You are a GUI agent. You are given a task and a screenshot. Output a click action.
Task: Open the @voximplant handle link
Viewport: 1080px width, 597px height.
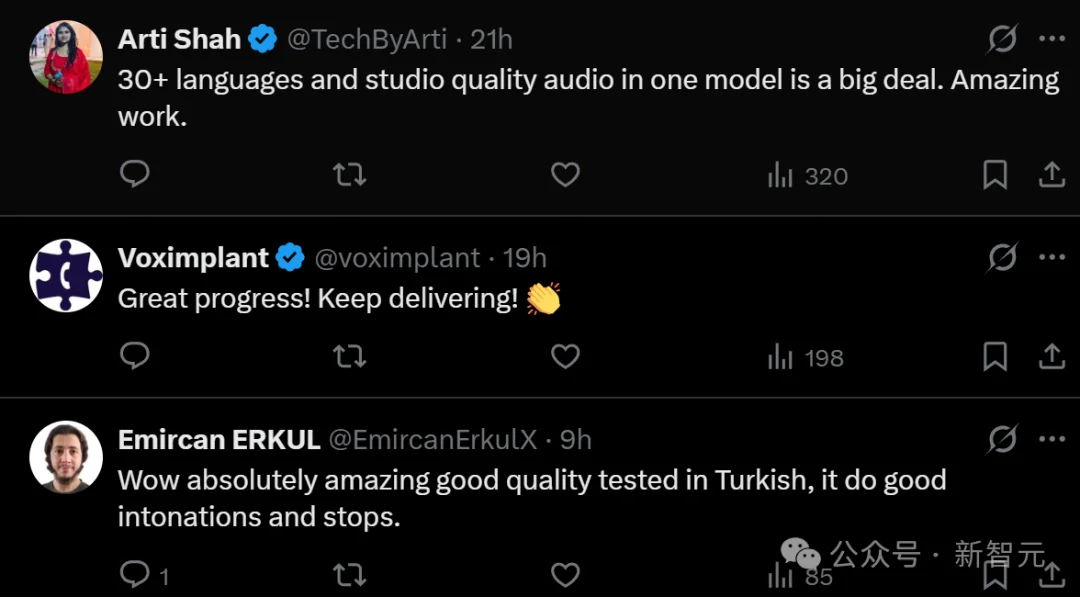click(397, 258)
